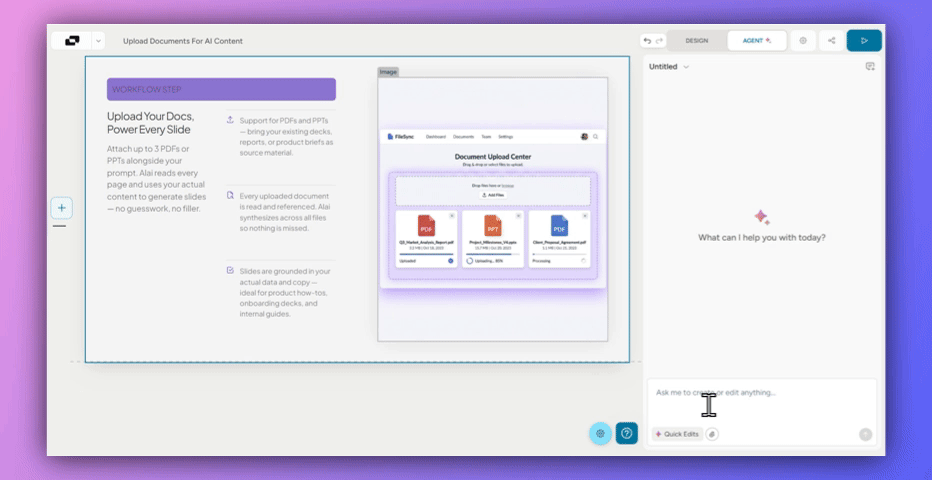
Task: Click the document search icon beside 'Every uploaded document'
Action: click(x=230, y=195)
